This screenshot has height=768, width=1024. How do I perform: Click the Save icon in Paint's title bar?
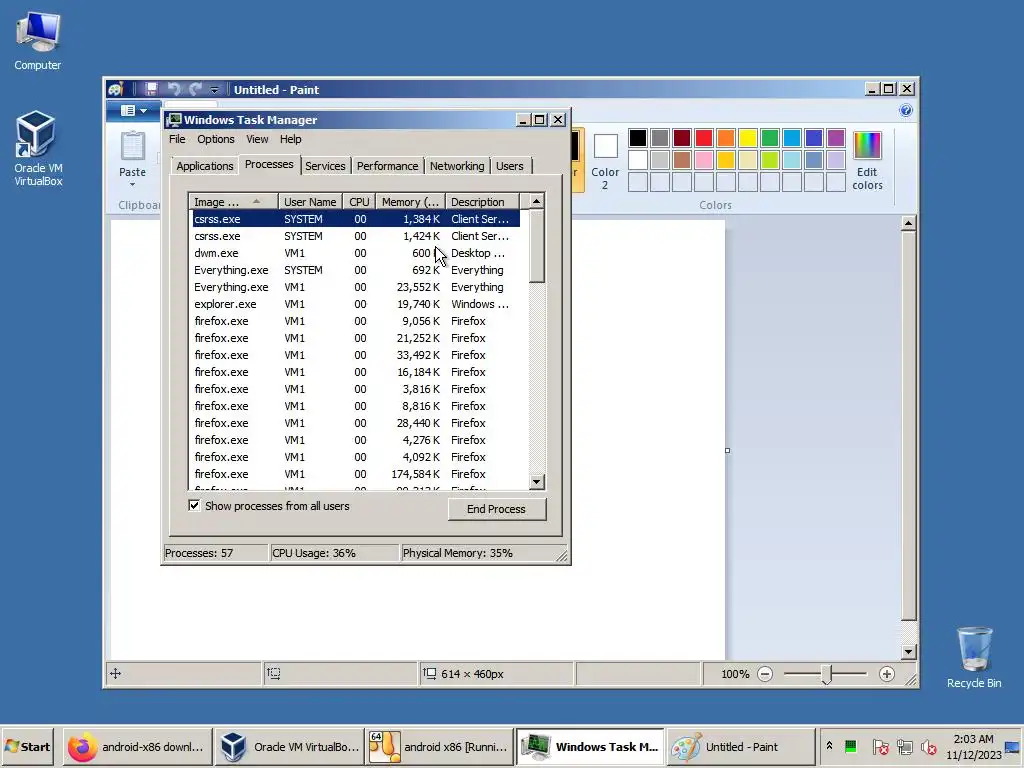tap(151, 89)
